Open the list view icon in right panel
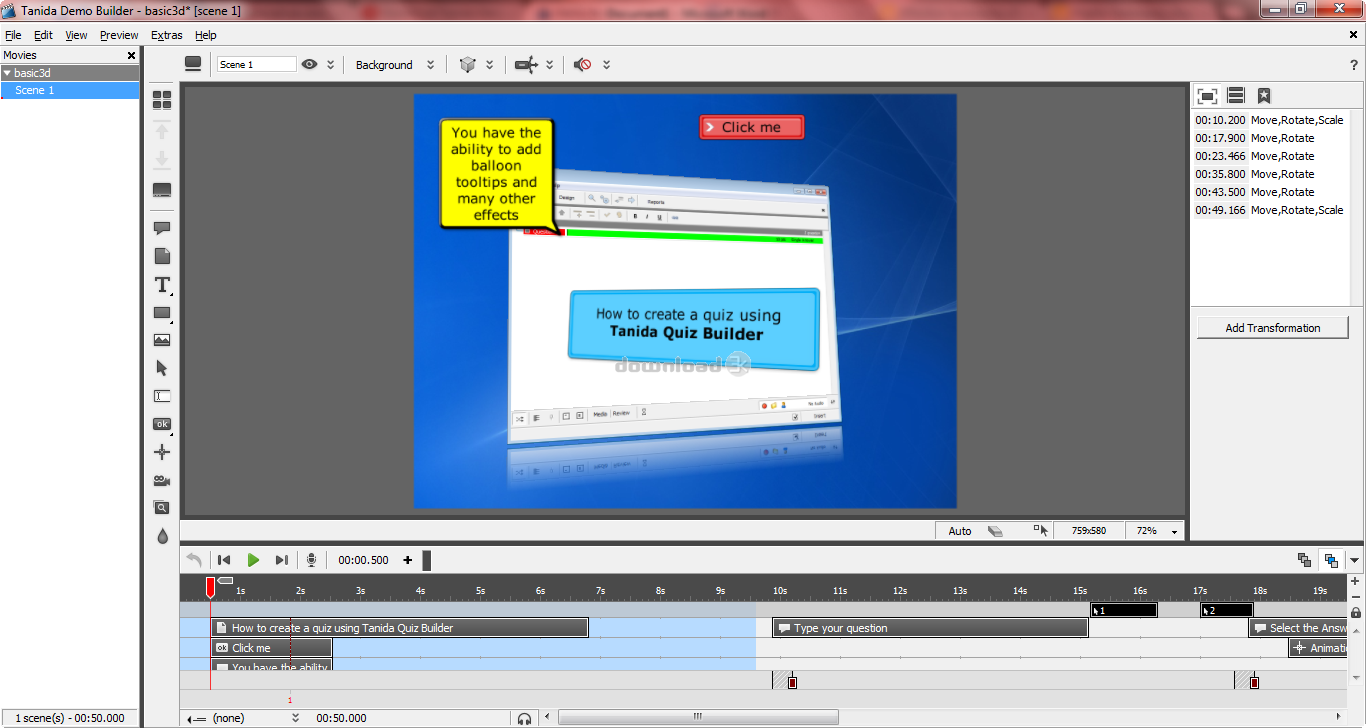1366x728 pixels. tap(1236, 96)
